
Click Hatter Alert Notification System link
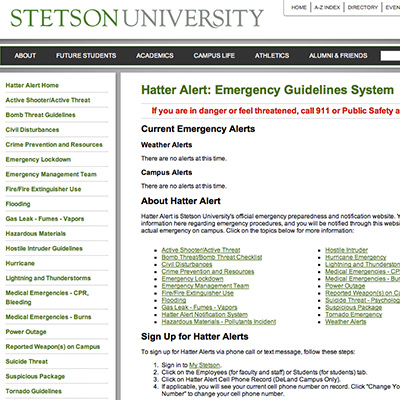coord(204,315)
